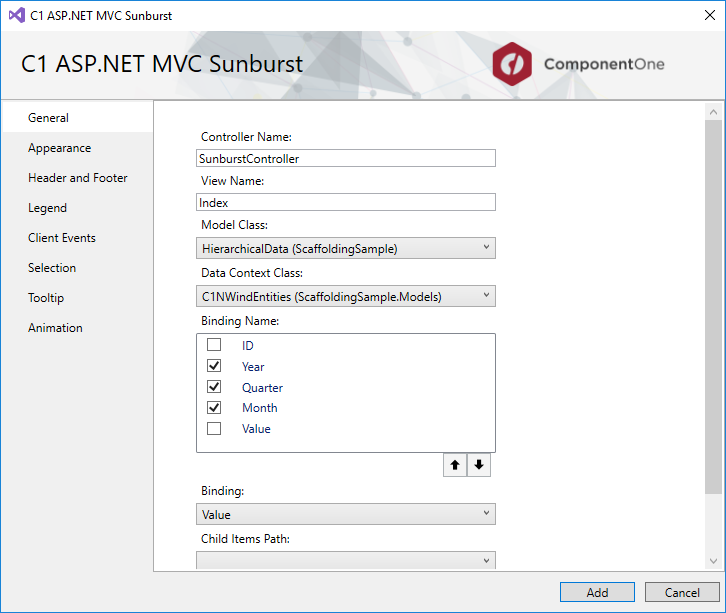Open the Binding dropdown showing Value
This screenshot has height=613, width=726.
(346, 514)
